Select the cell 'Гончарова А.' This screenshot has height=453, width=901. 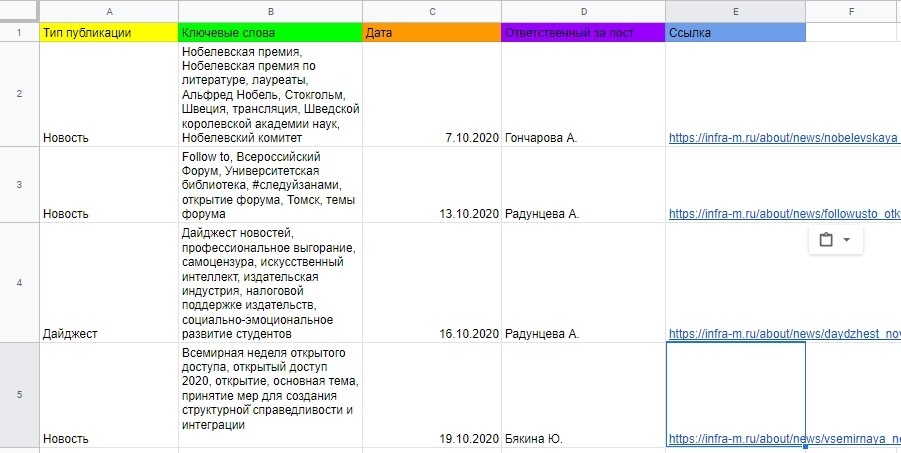[x=584, y=94]
